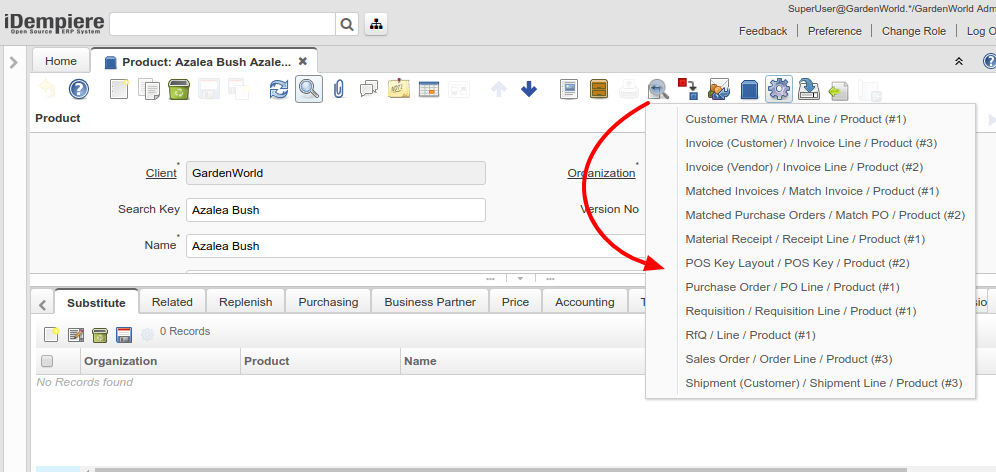
Task: Close the Product Azalea Bush tab
Action: (303, 61)
